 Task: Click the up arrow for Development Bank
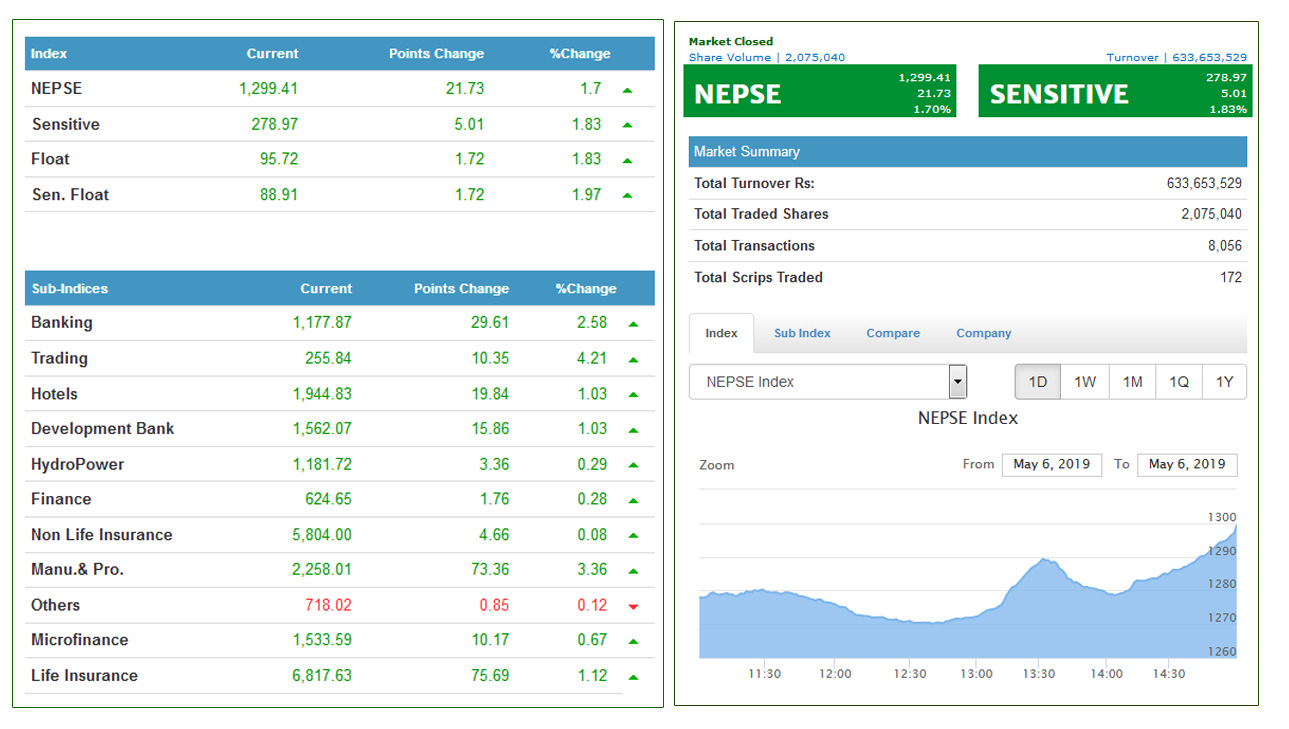(x=633, y=430)
